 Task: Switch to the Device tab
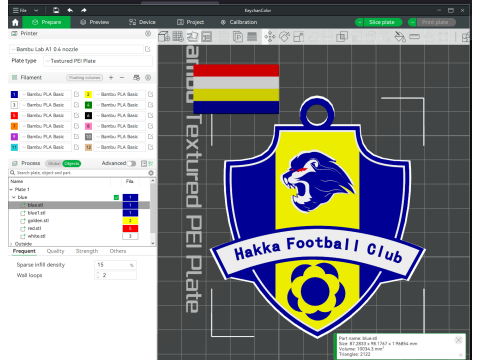coord(142,22)
